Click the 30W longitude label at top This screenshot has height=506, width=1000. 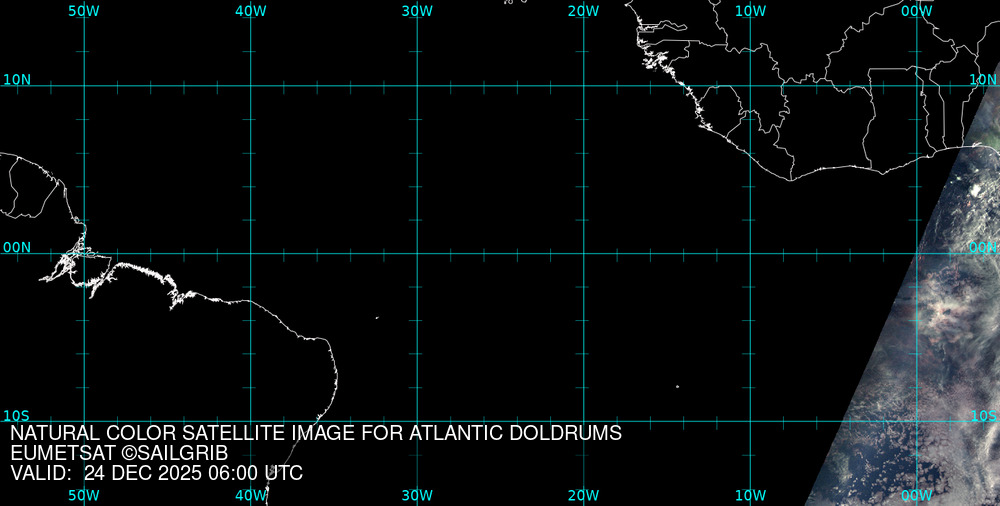417,10
